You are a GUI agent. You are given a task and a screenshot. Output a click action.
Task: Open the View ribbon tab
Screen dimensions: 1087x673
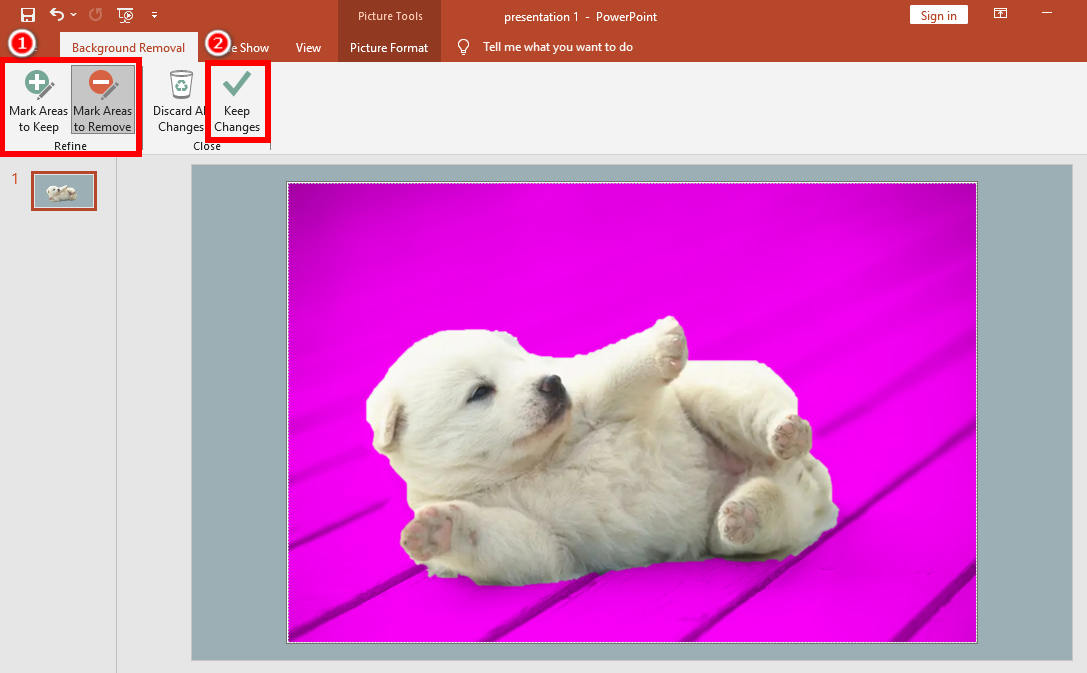point(308,47)
